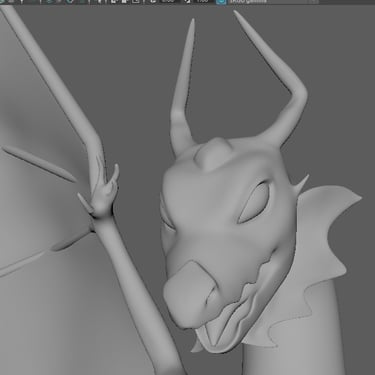Screen dimensions: 375x375
Task: Toggle the blue color management icon
Action: pos(221,2)
